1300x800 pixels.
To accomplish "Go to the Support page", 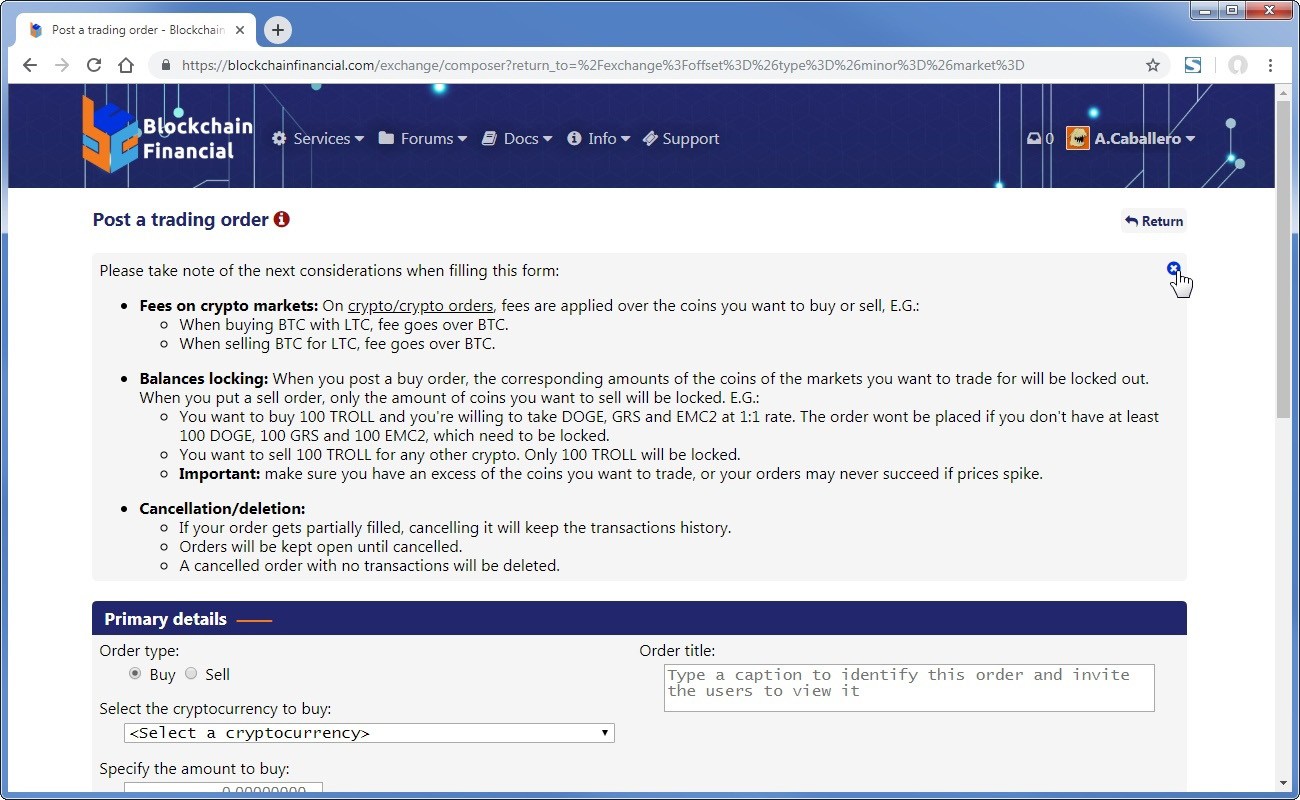I will tap(681, 139).
